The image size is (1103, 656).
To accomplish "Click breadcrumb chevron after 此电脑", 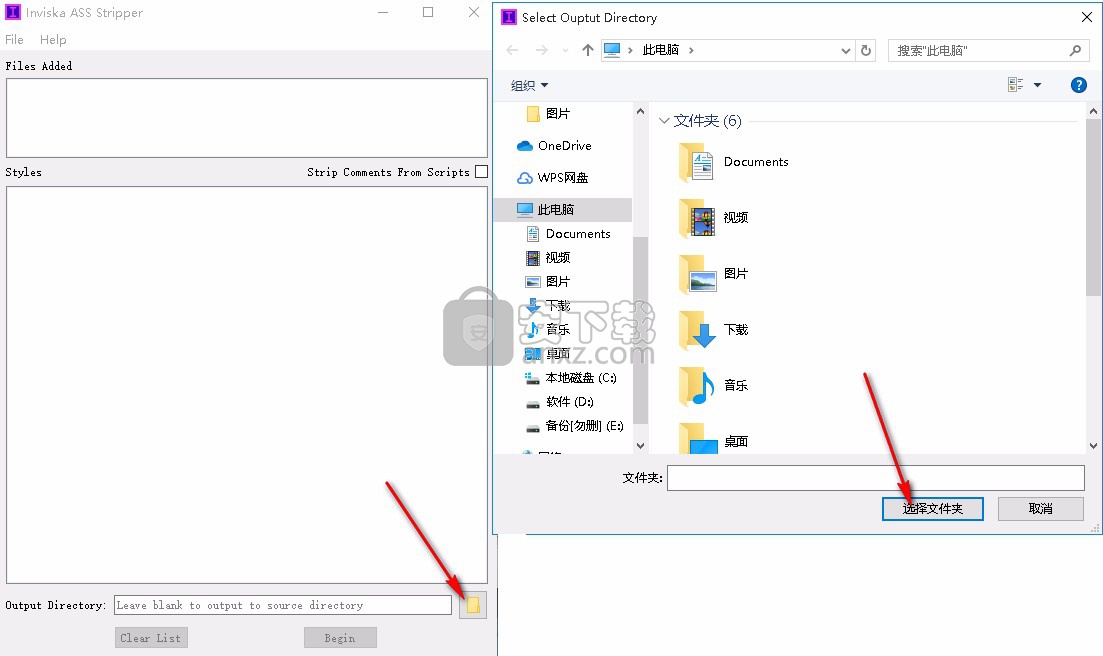I will pyautogui.click(x=691, y=50).
